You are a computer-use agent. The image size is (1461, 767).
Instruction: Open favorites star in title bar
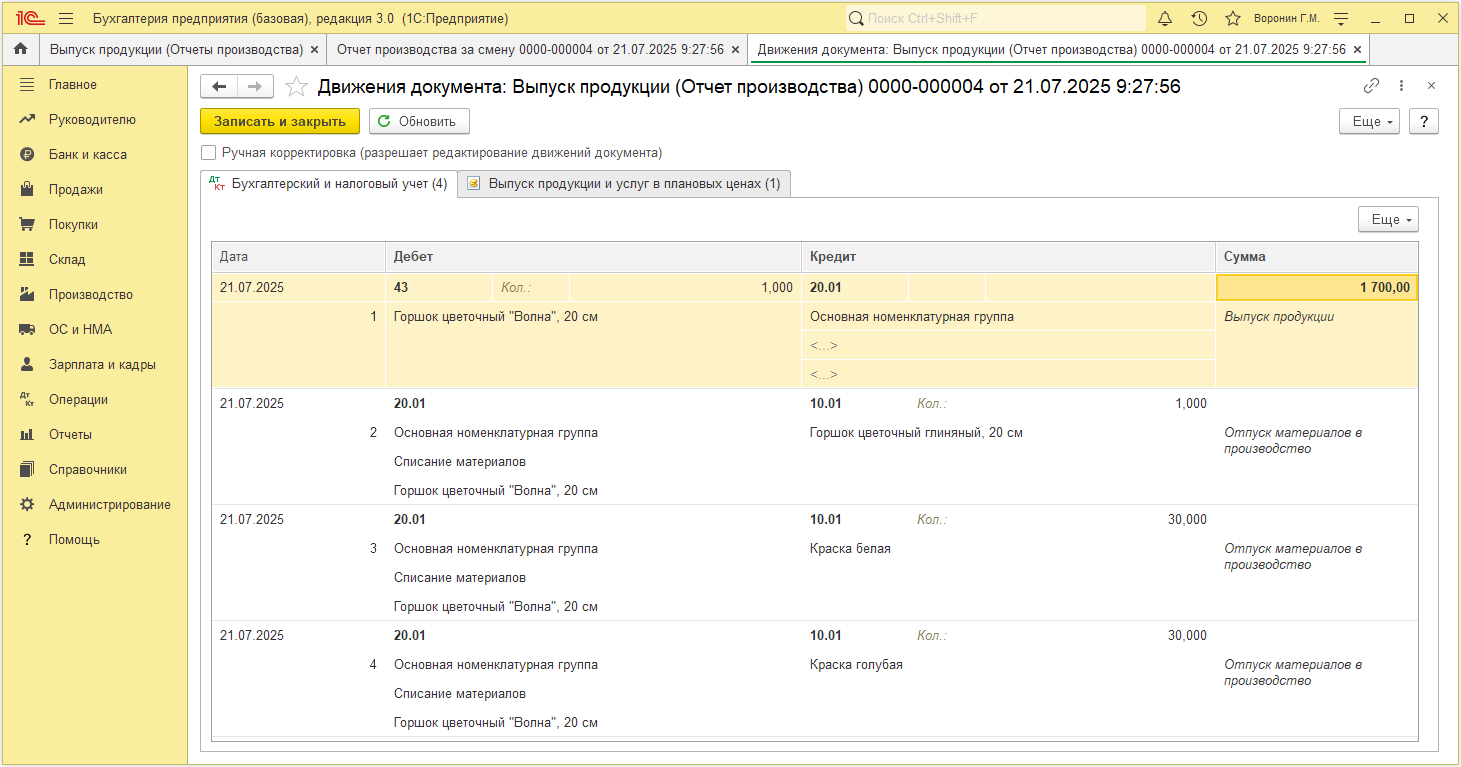[1233, 19]
